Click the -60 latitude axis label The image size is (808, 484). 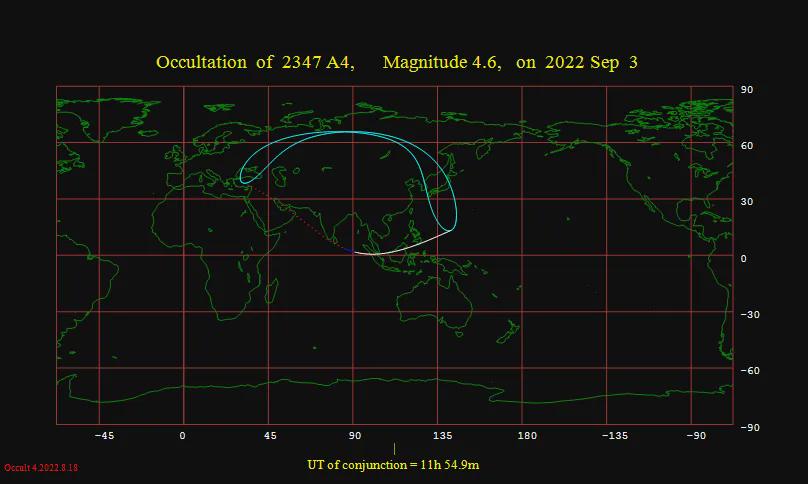[748, 371]
